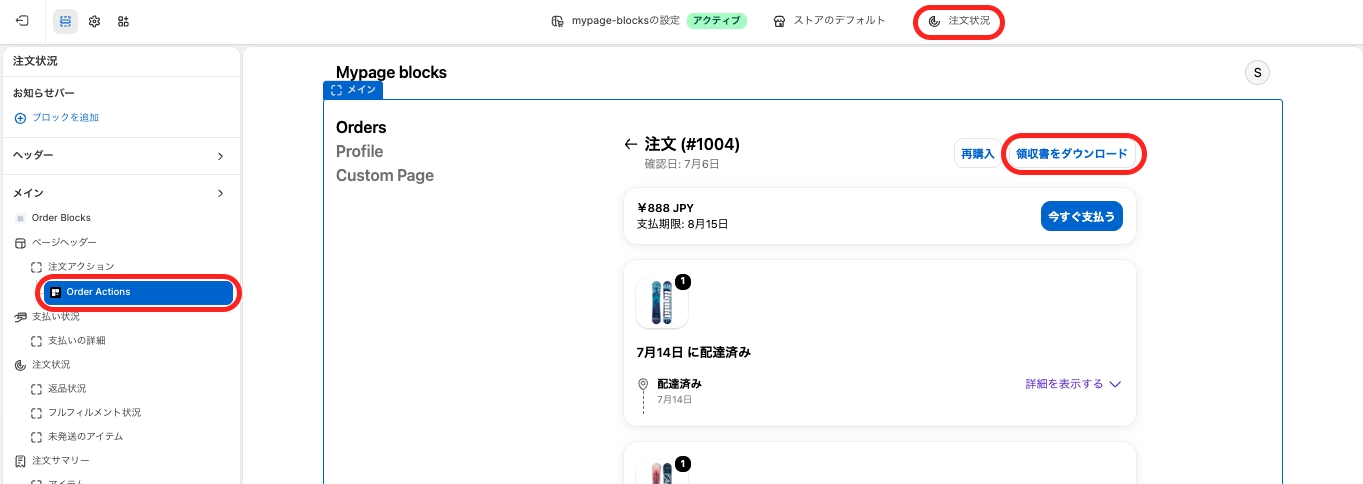Viewport: 1363px width, 484px height.
Task: Click the 未発送のアイテム block icon
Action: point(37,437)
